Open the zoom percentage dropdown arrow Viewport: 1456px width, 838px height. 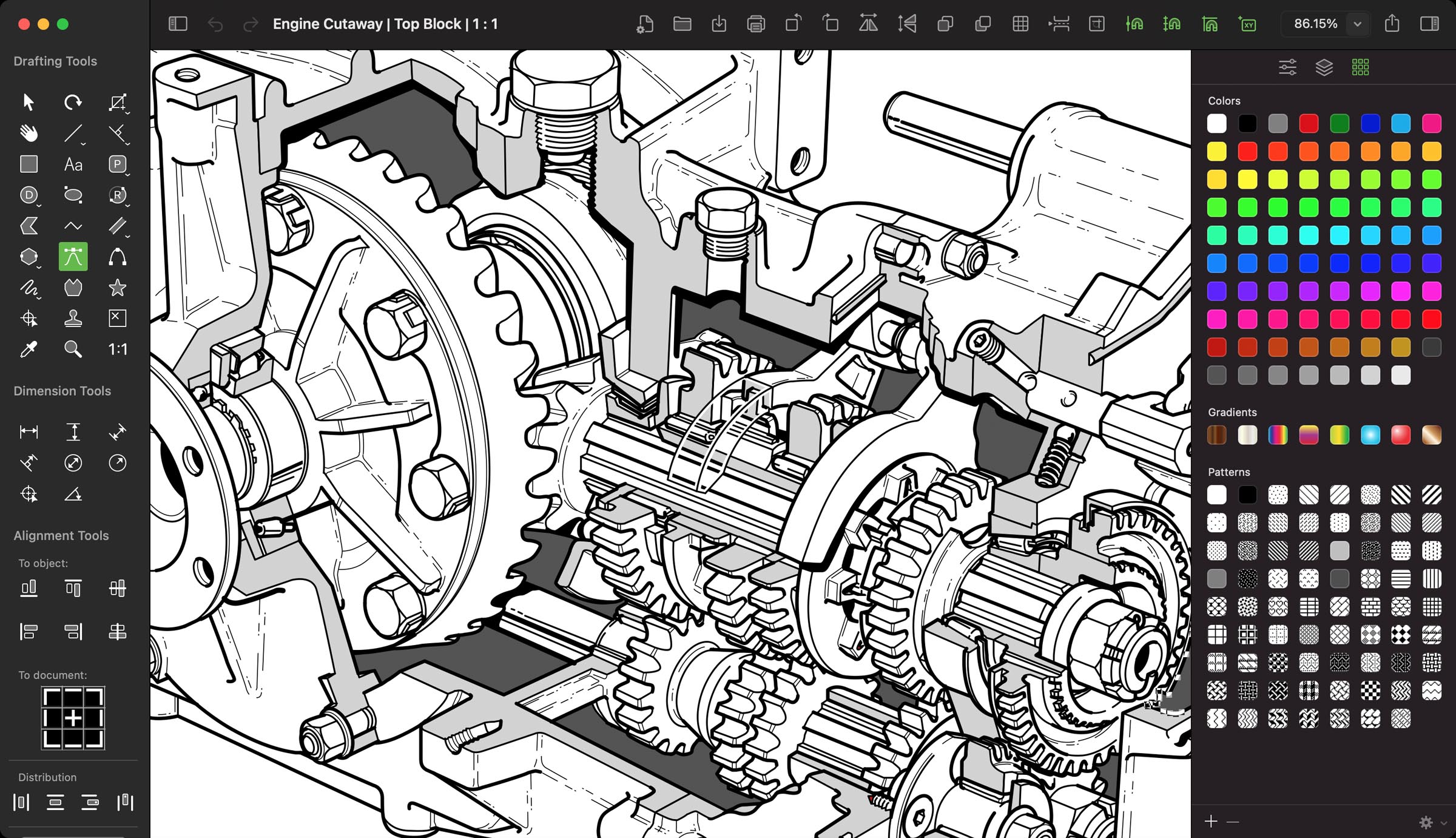coord(1358,24)
